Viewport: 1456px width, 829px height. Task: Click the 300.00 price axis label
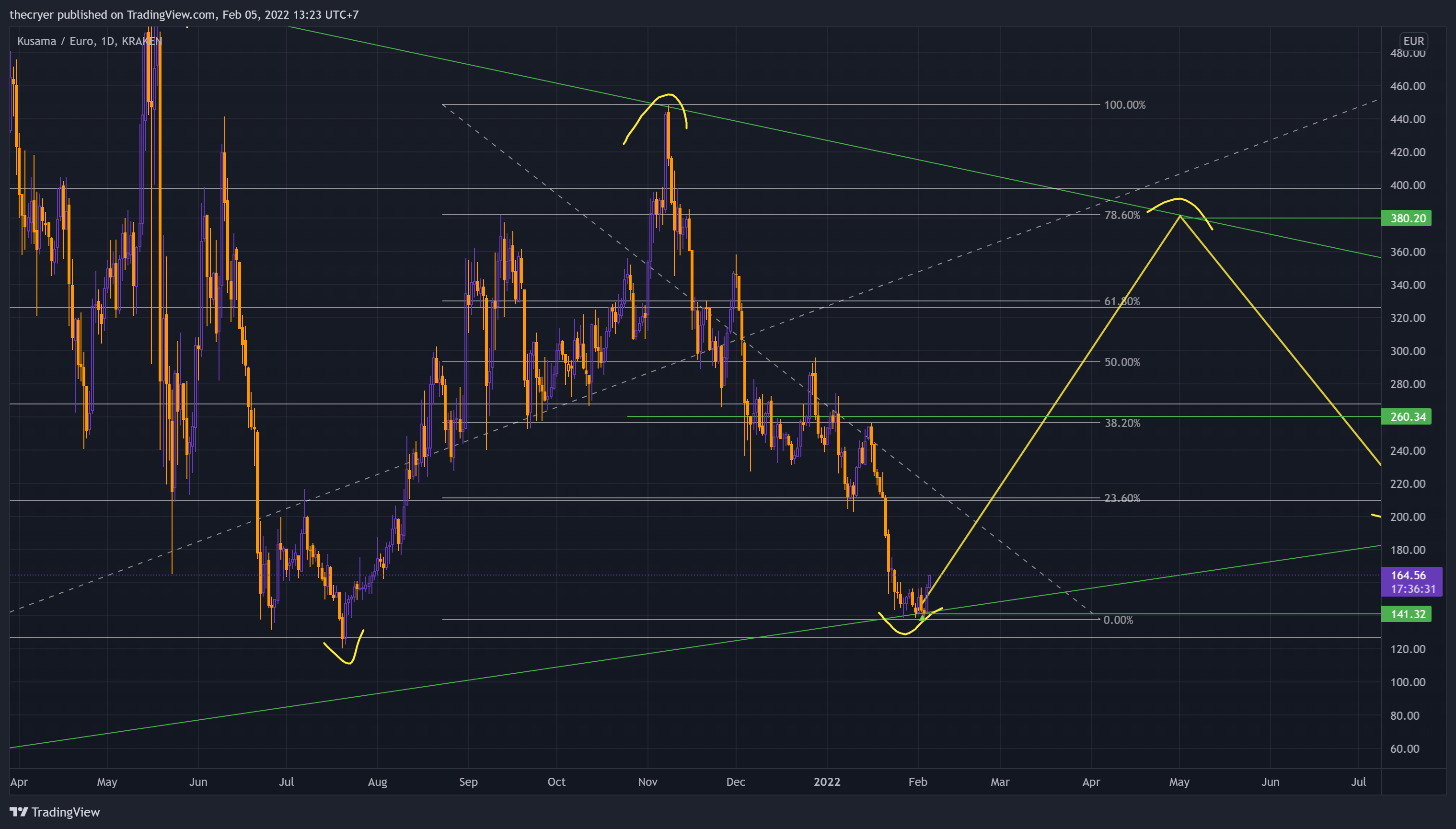(1408, 351)
